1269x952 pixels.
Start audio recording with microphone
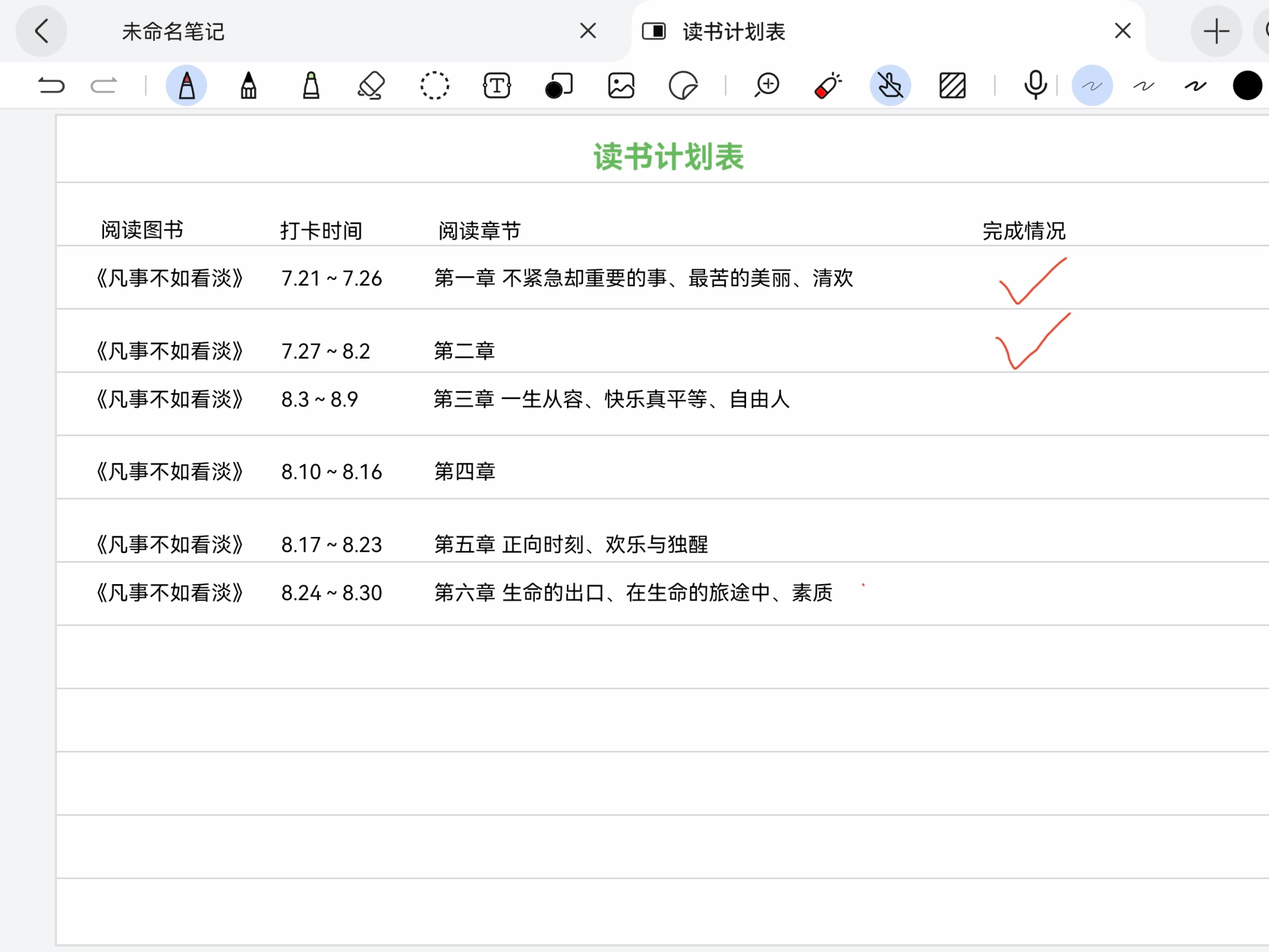1035,85
